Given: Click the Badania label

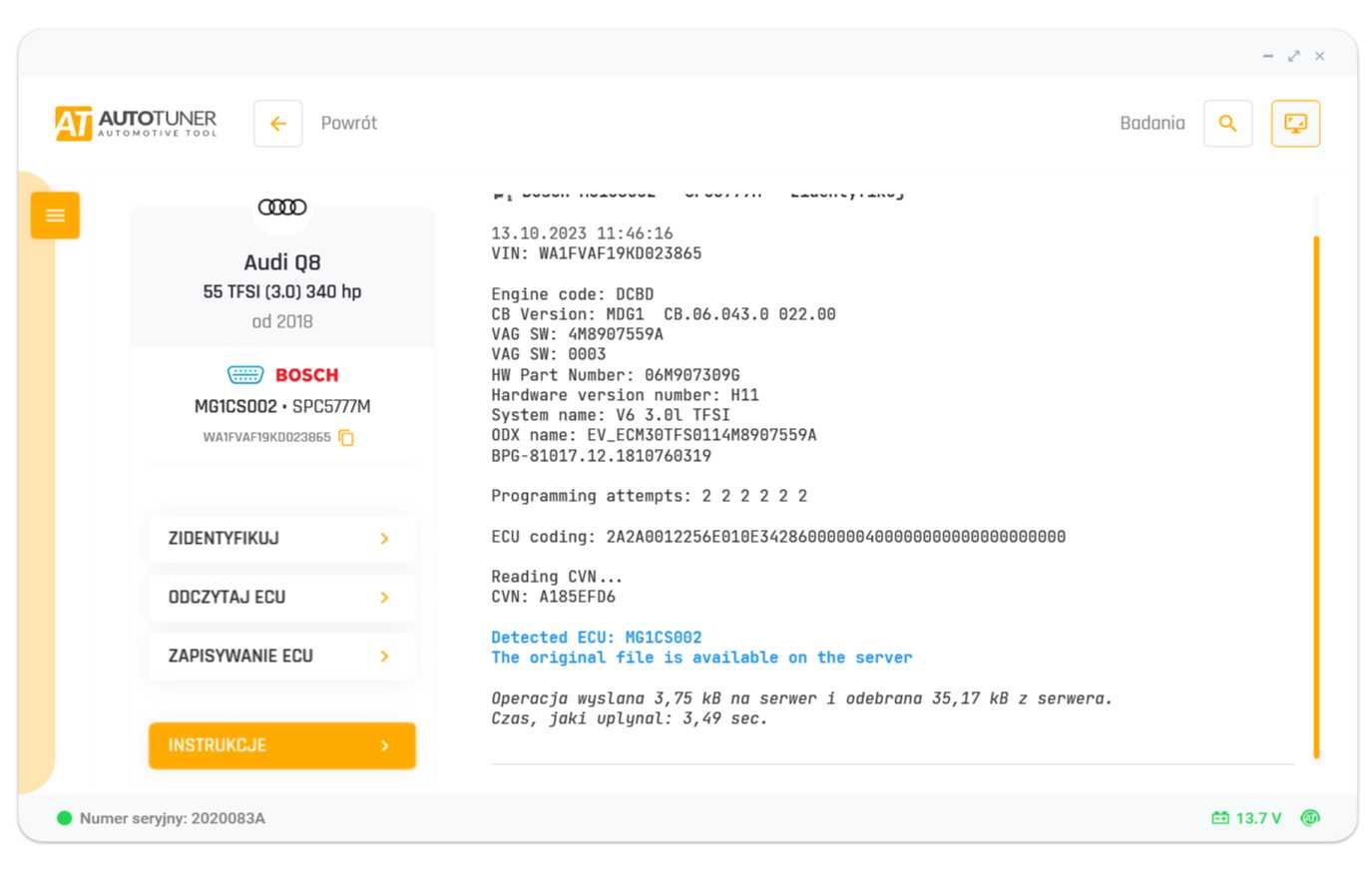Looking at the screenshot, I should (x=1152, y=124).
